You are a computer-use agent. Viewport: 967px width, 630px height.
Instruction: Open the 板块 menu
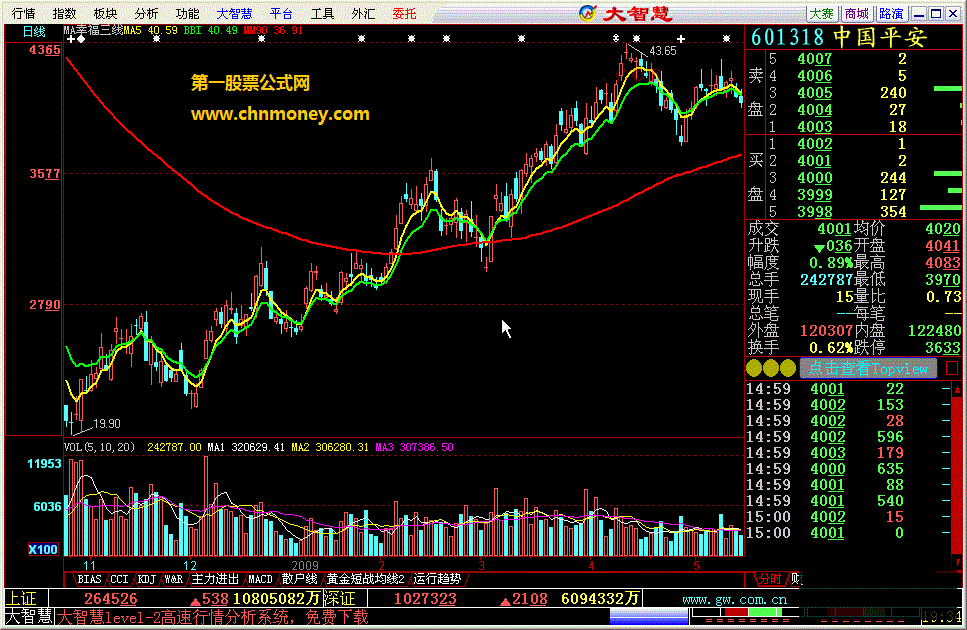(x=105, y=13)
